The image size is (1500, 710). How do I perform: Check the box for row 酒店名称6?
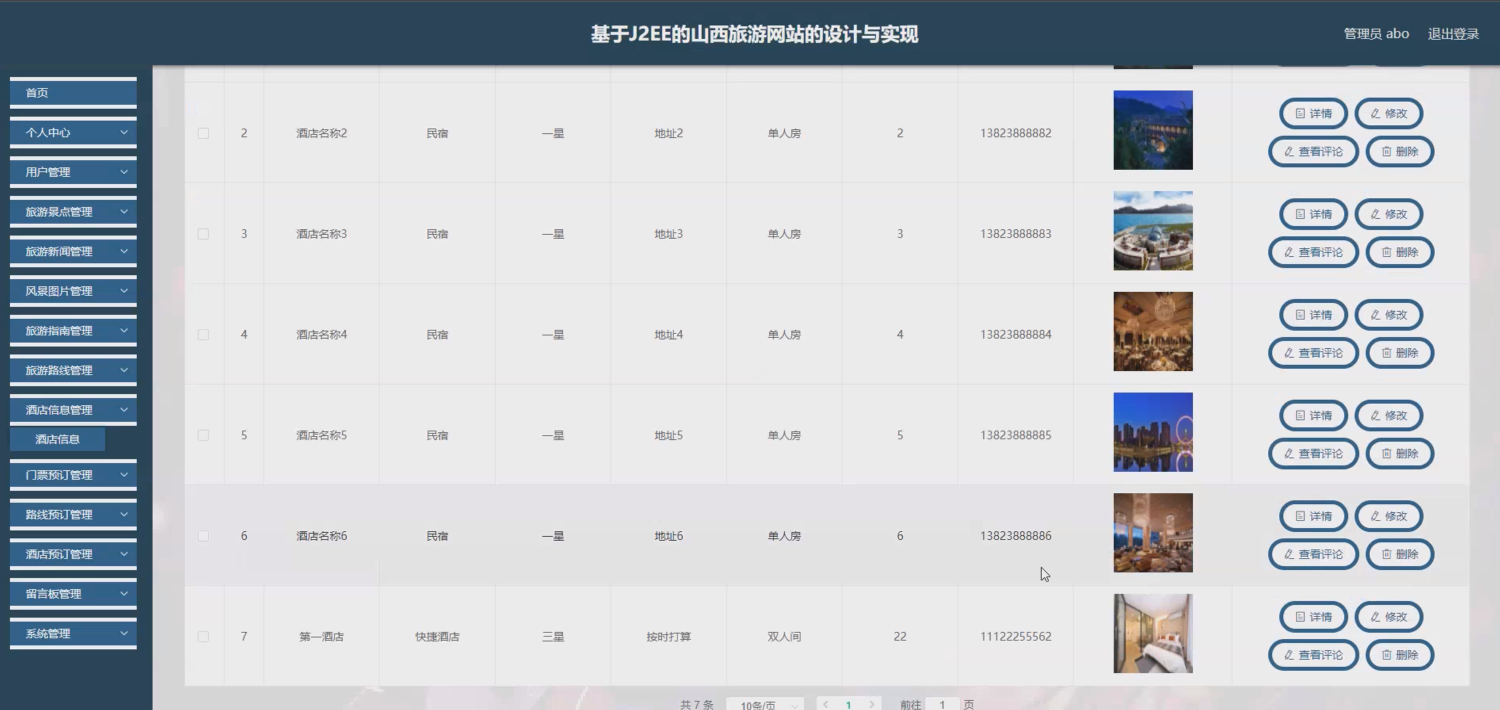coord(204,536)
